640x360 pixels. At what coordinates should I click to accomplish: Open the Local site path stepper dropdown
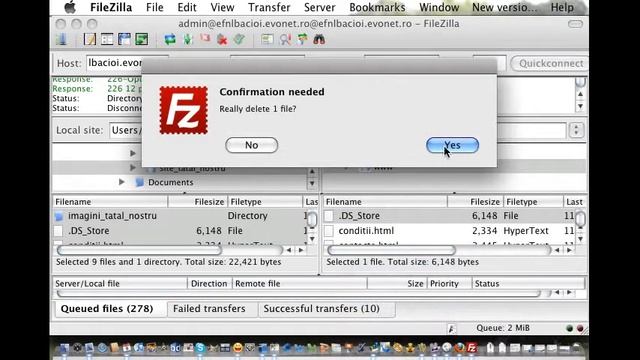[x=576, y=130]
